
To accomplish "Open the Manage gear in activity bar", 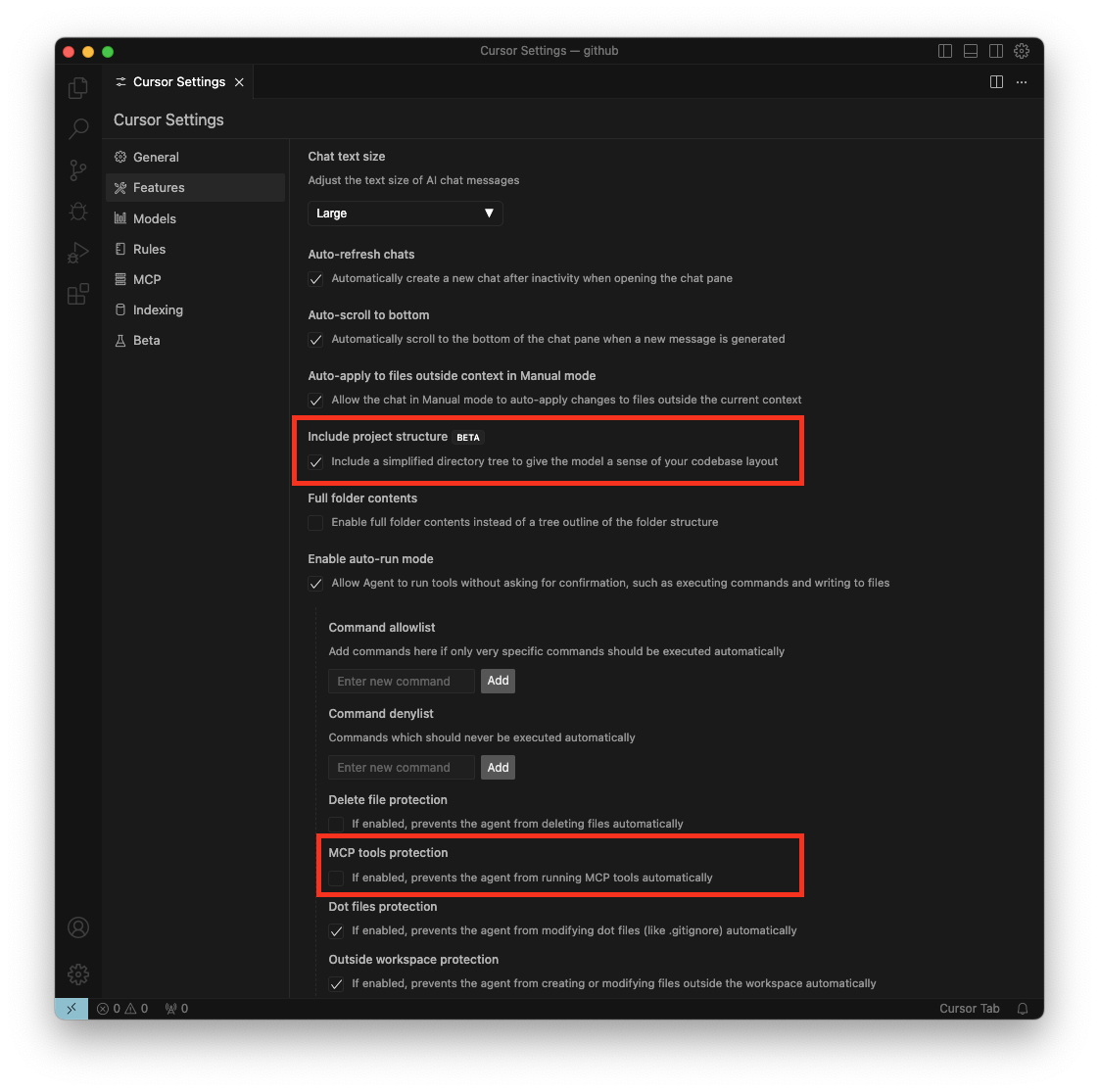I will tap(78, 973).
